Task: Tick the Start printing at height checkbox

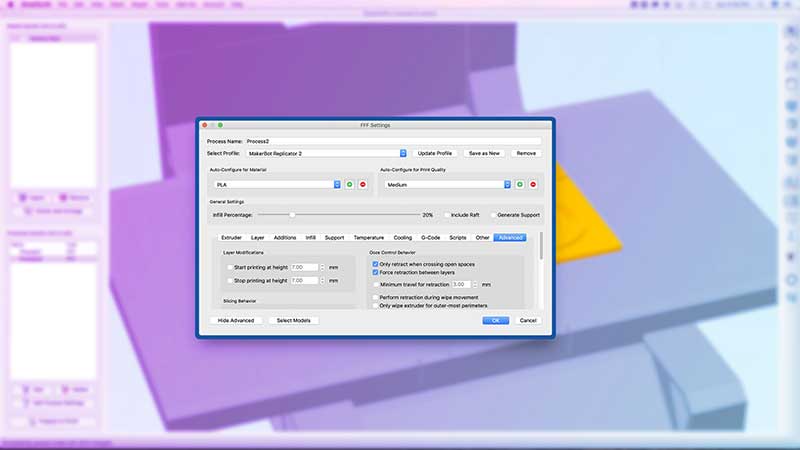Action: 227,268
